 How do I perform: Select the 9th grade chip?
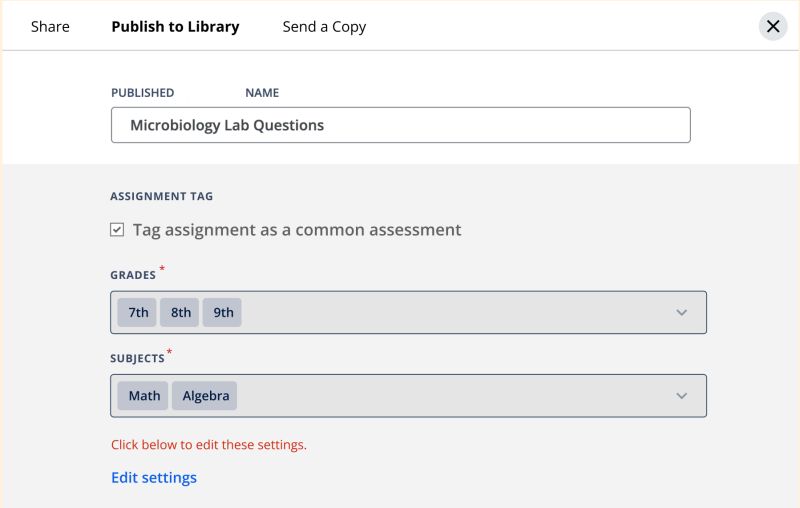coord(223,312)
